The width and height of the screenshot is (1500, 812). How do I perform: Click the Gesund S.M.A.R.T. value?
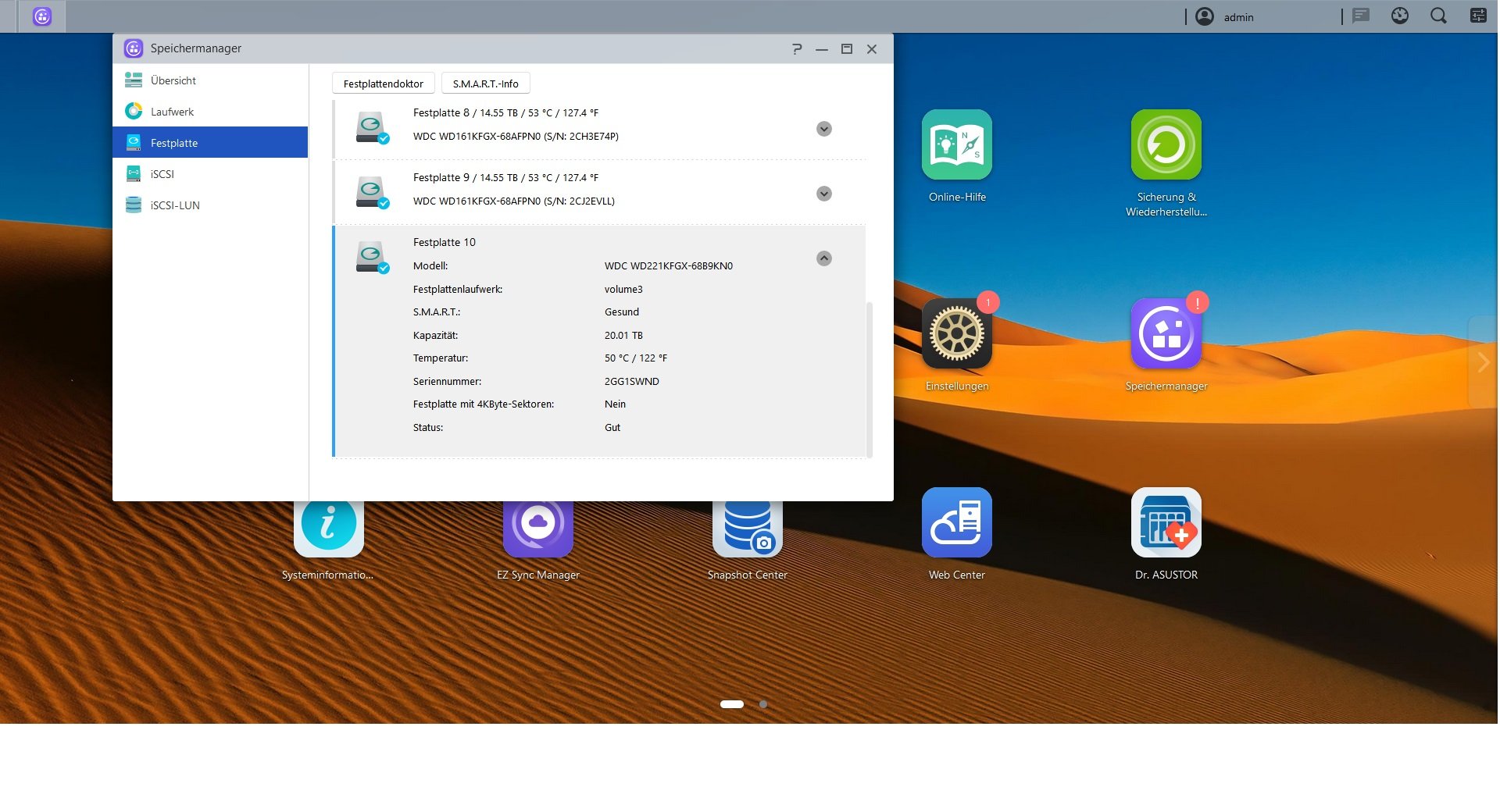pyautogui.click(x=622, y=312)
